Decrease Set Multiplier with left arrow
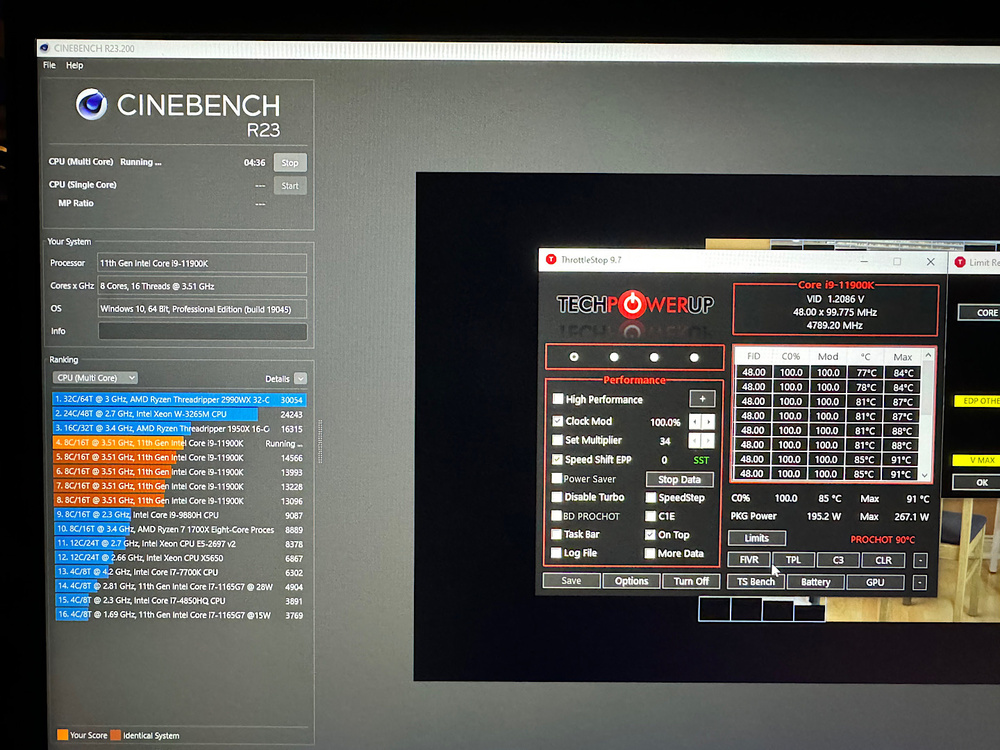 pyautogui.click(x=696, y=441)
